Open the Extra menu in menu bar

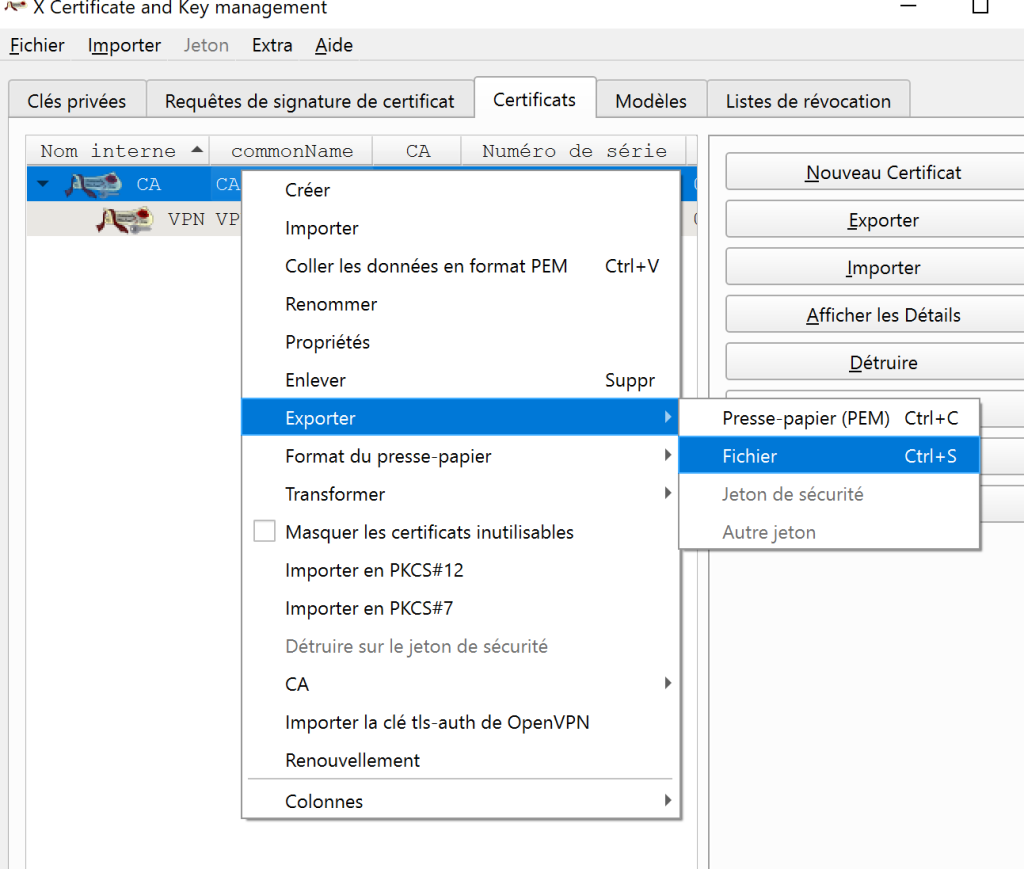[272, 45]
